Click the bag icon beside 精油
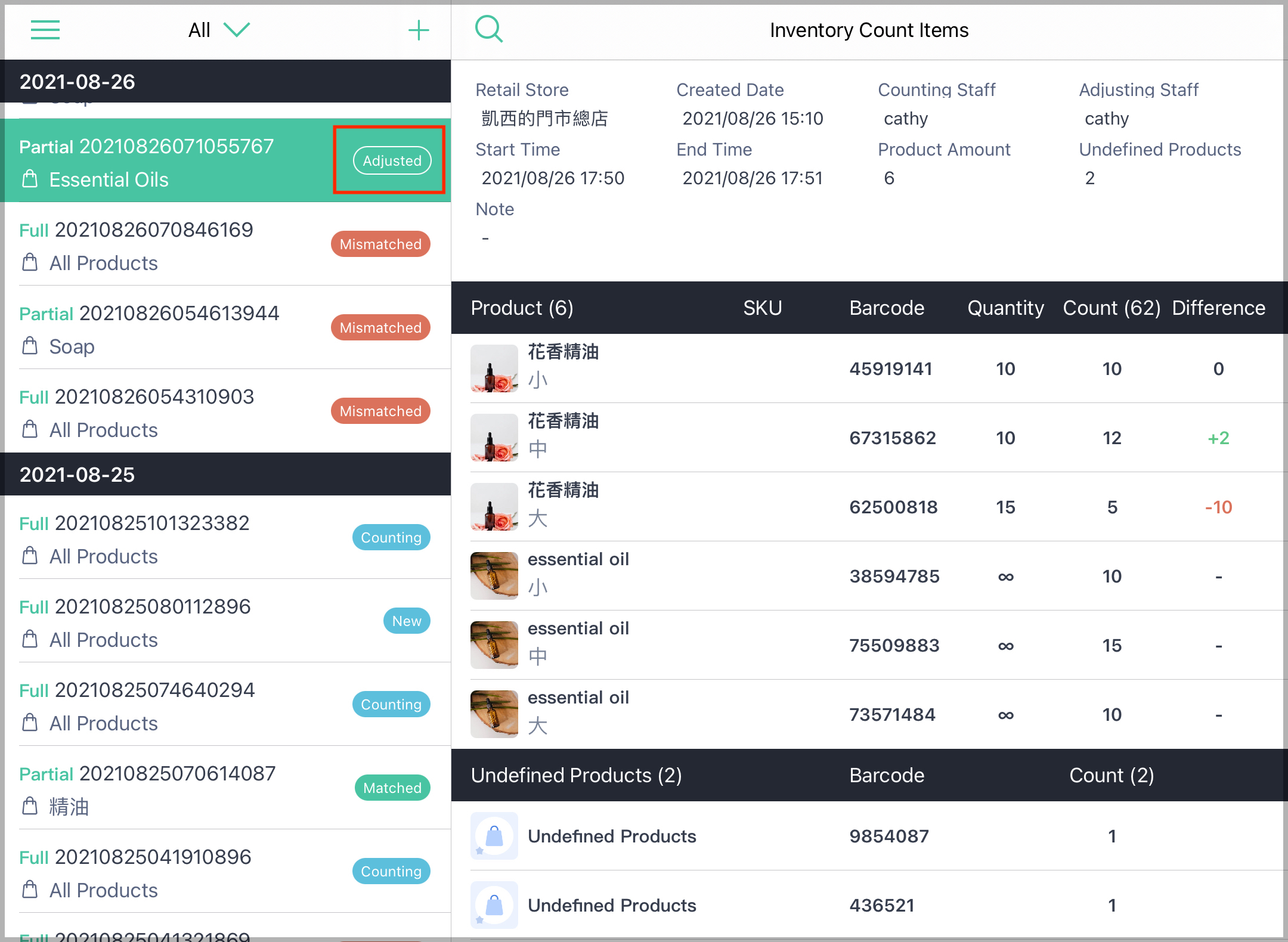The width and height of the screenshot is (1288, 942). pos(30,806)
